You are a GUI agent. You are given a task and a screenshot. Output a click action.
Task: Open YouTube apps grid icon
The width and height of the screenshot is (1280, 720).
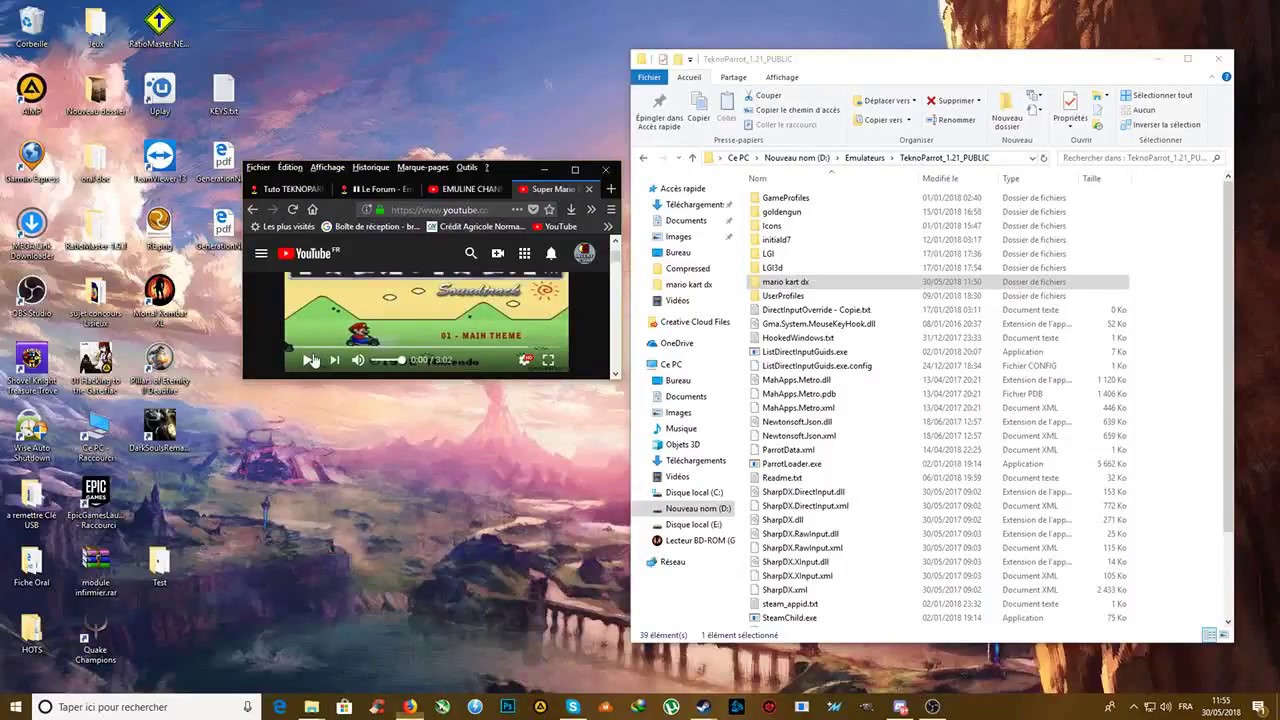[524, 254]
